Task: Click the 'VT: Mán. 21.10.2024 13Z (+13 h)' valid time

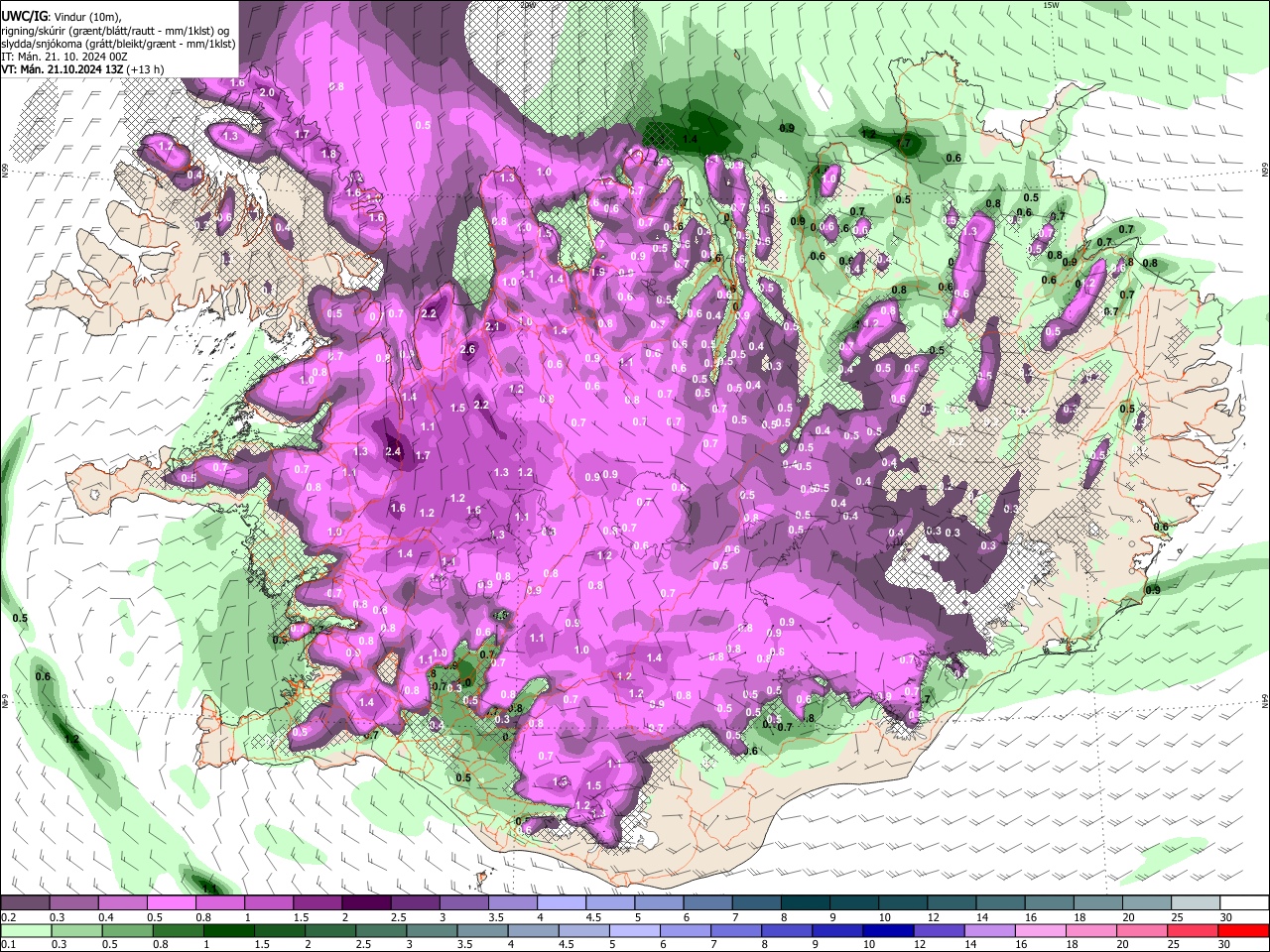Action: pyautogui.click(x=82, y=69)
